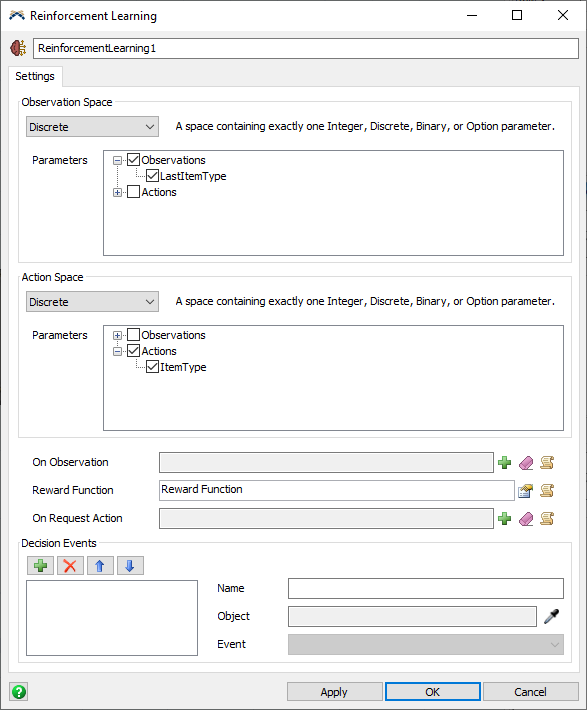The height and width of the screenshot is (710, 587).
Task: Remove the decision event using the red X
Action: (x=70, y=566)
